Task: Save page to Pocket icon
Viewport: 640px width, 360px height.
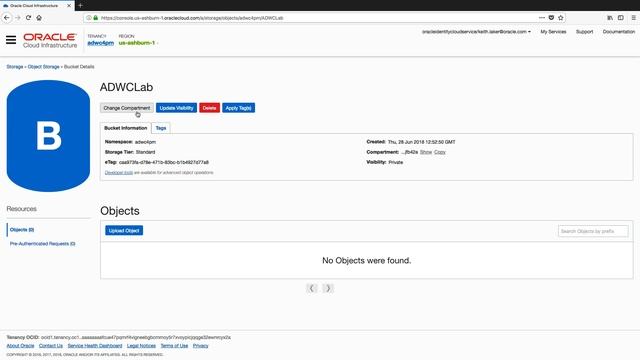Action: coord(551,18)
